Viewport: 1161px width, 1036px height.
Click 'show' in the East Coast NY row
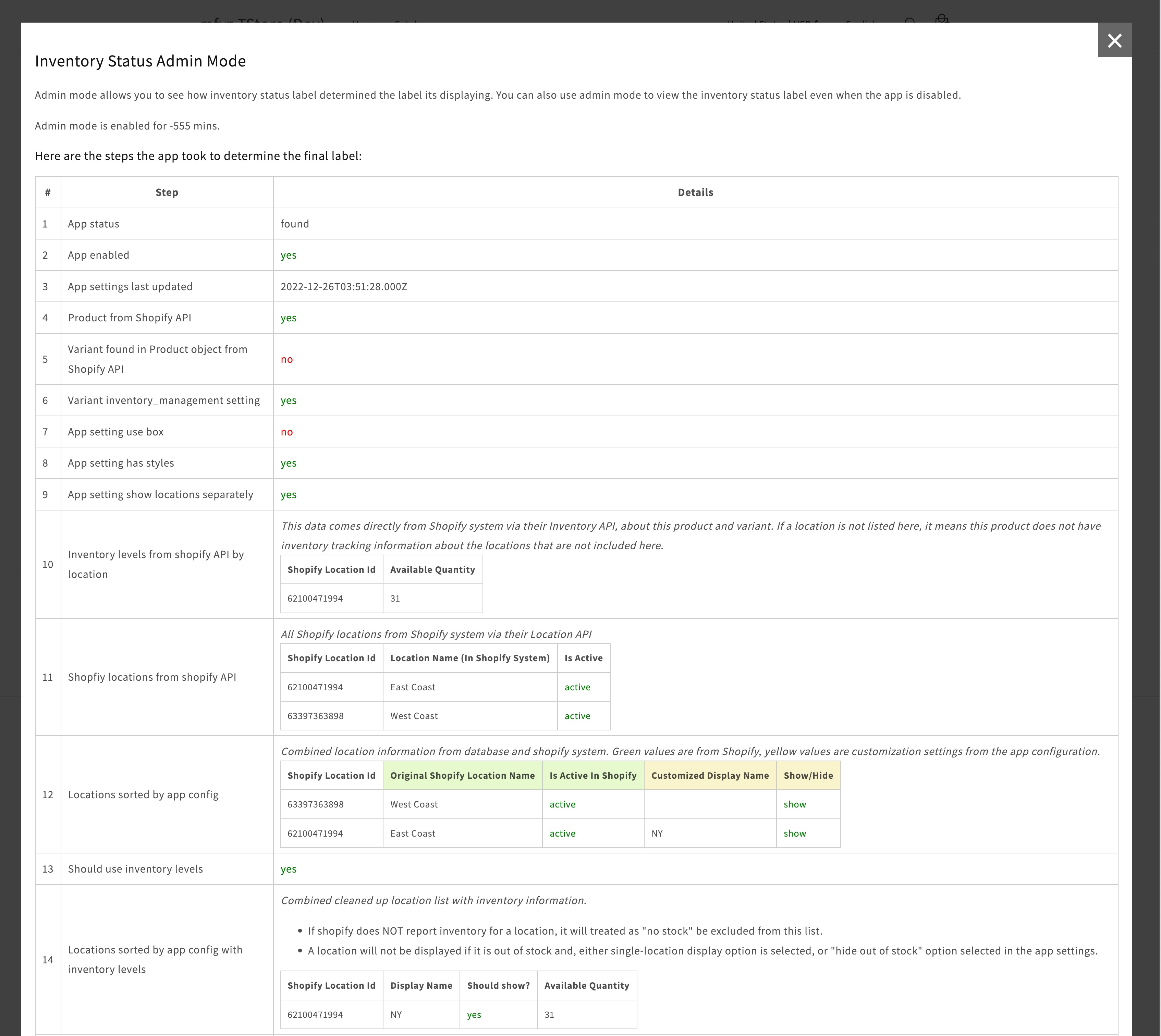(x=794, y=833)
